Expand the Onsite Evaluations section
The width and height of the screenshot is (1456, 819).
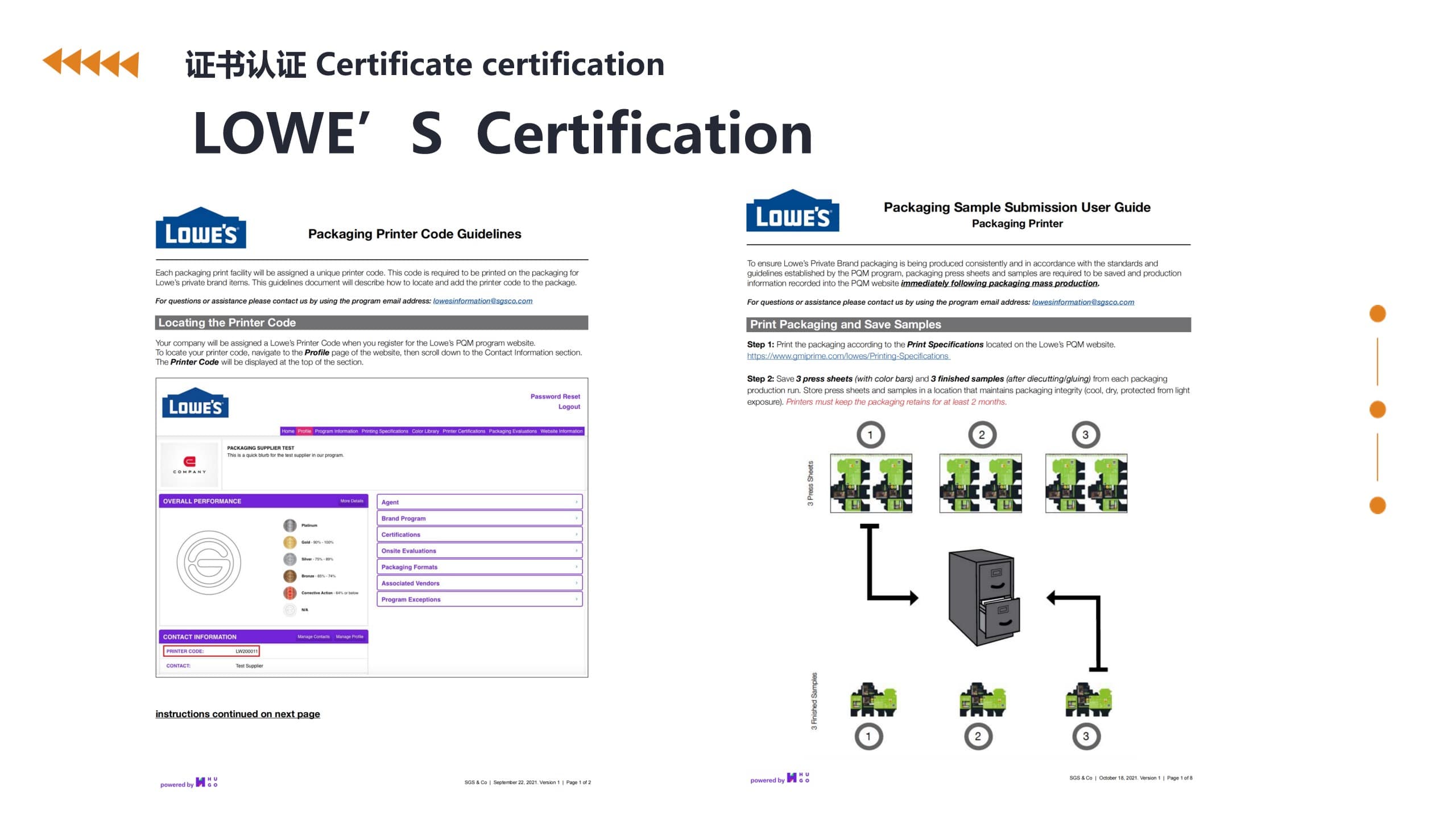479,551
